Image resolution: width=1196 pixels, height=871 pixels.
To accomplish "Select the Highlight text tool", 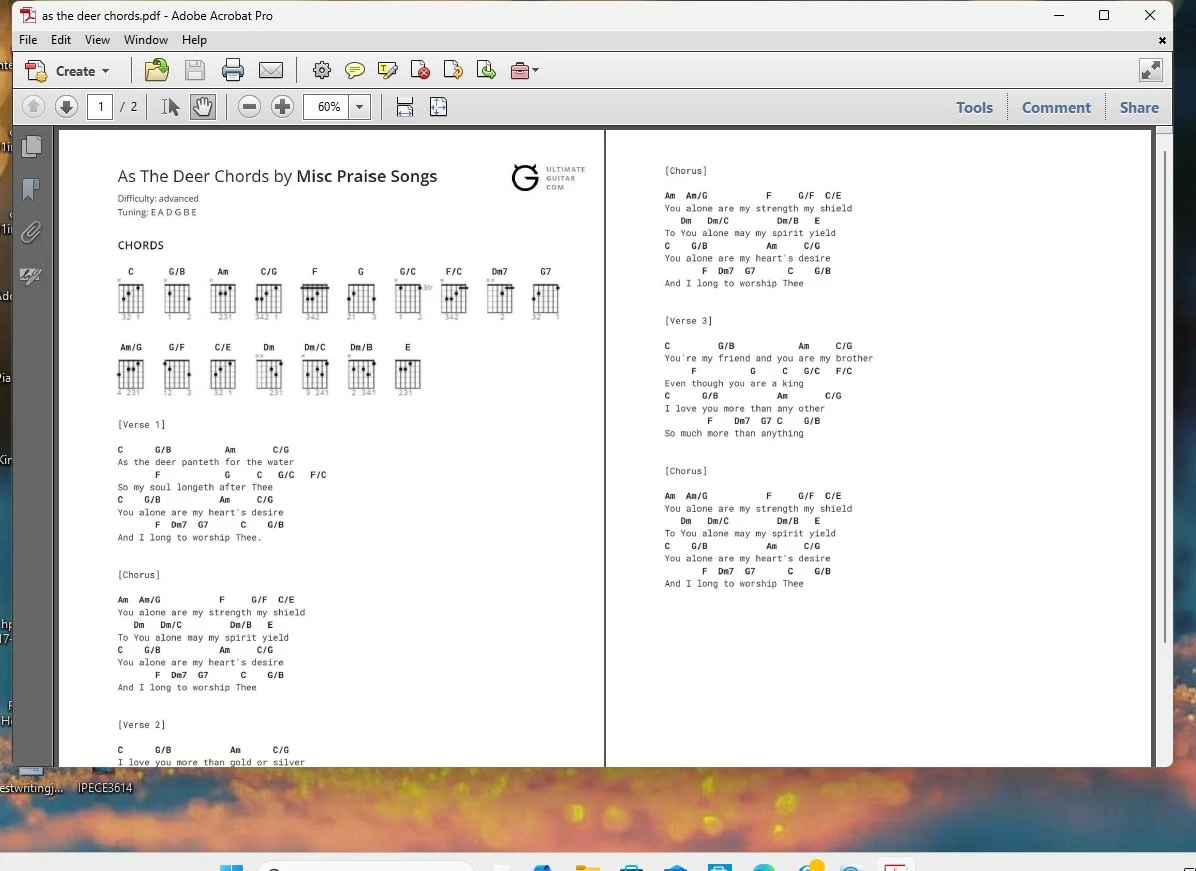I will coord(387,71).
